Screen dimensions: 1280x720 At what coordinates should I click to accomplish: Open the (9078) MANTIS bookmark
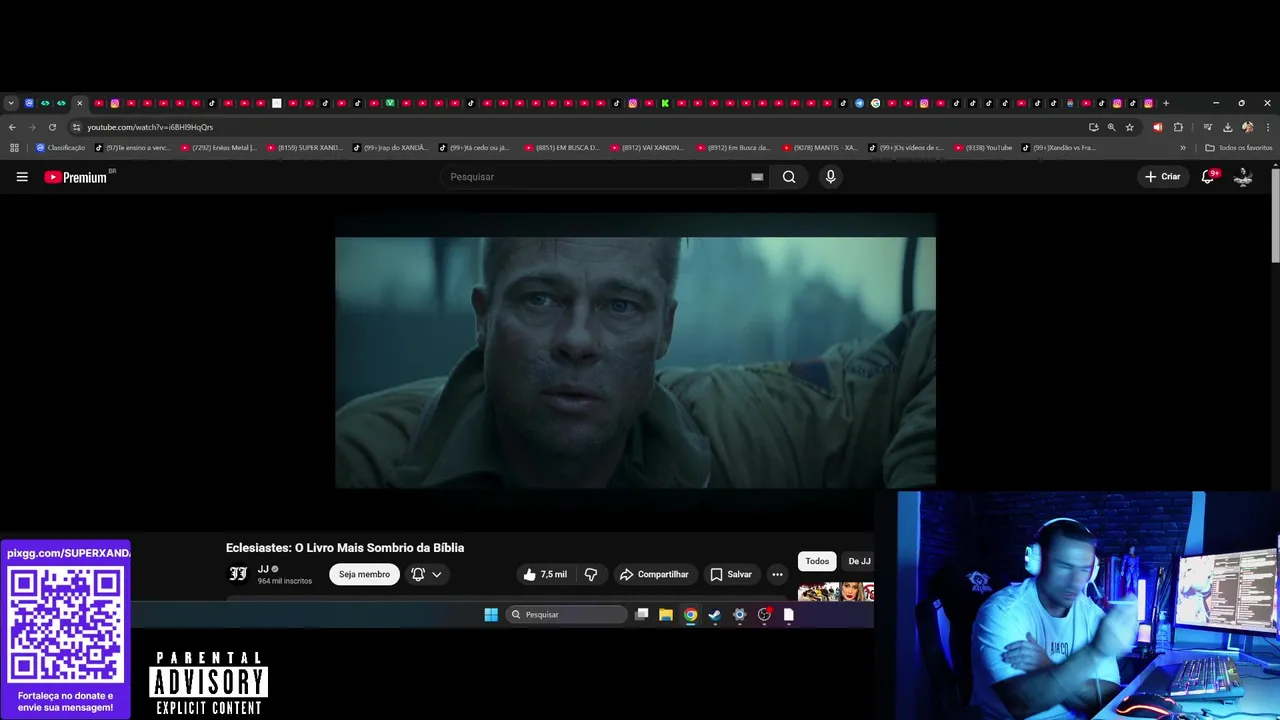coord(821,148)
